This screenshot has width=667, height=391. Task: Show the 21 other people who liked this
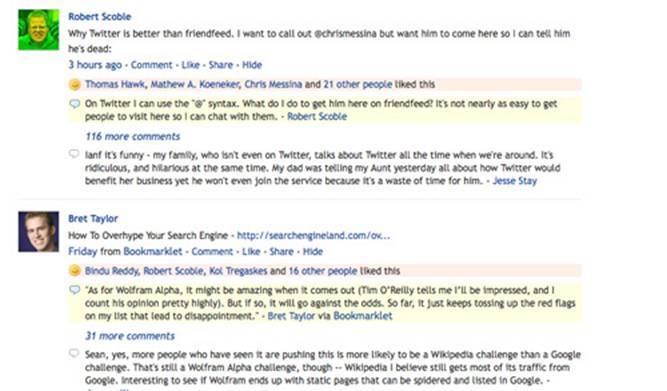(x=358, y=84)
